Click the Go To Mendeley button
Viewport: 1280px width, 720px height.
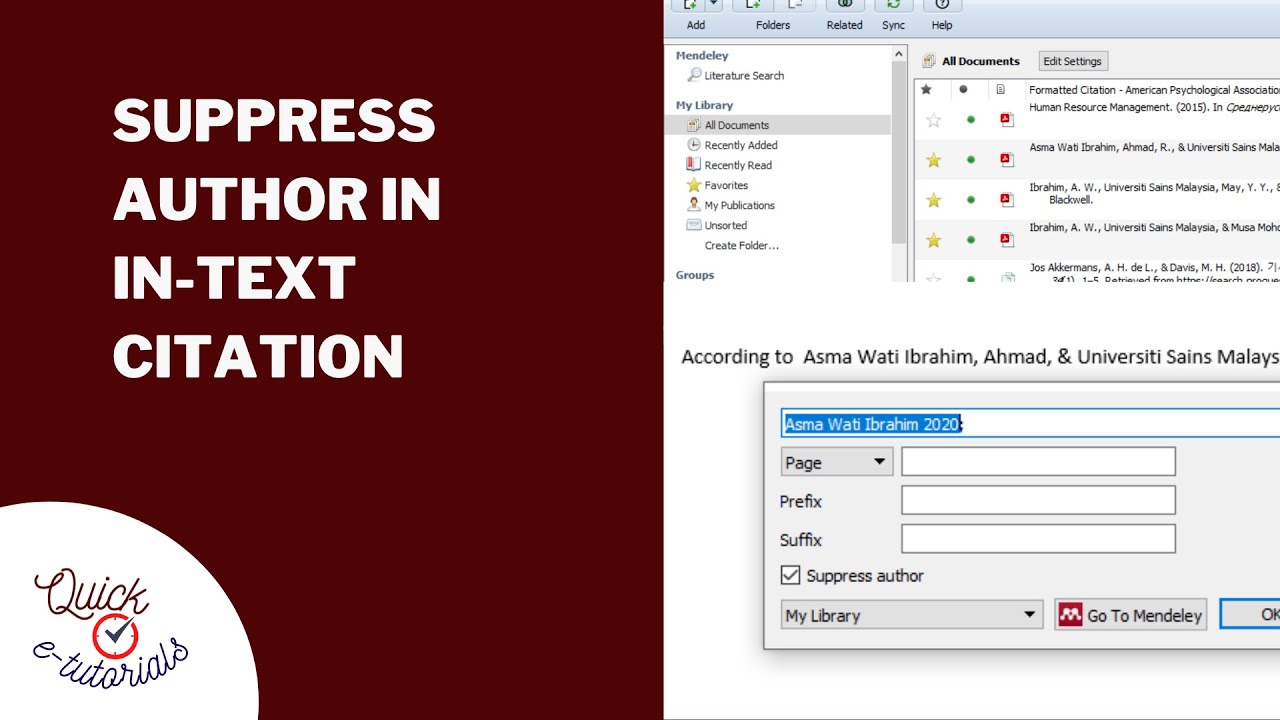coord(1131,615)
